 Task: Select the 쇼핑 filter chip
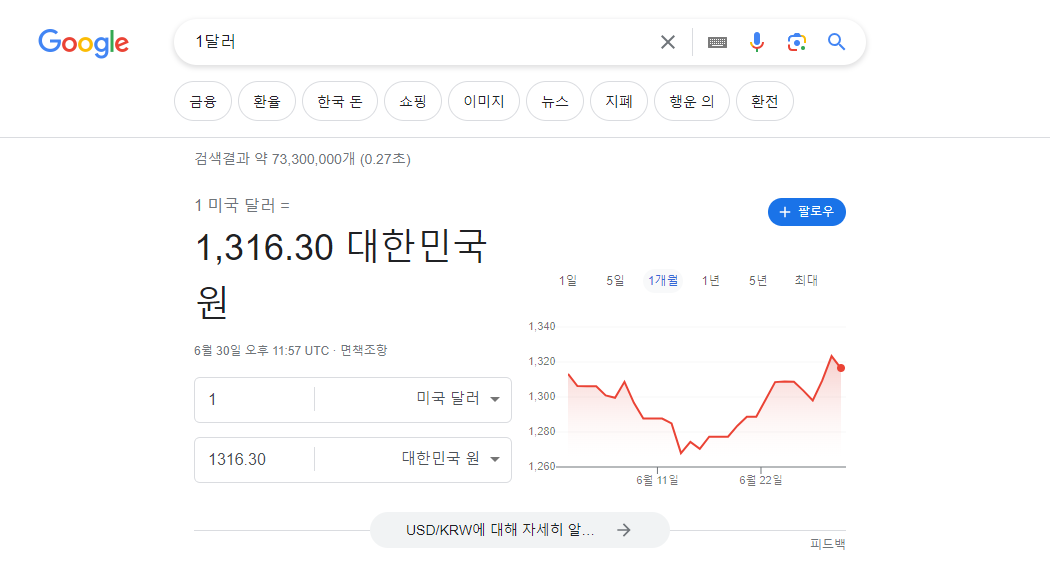coord(412,101)
